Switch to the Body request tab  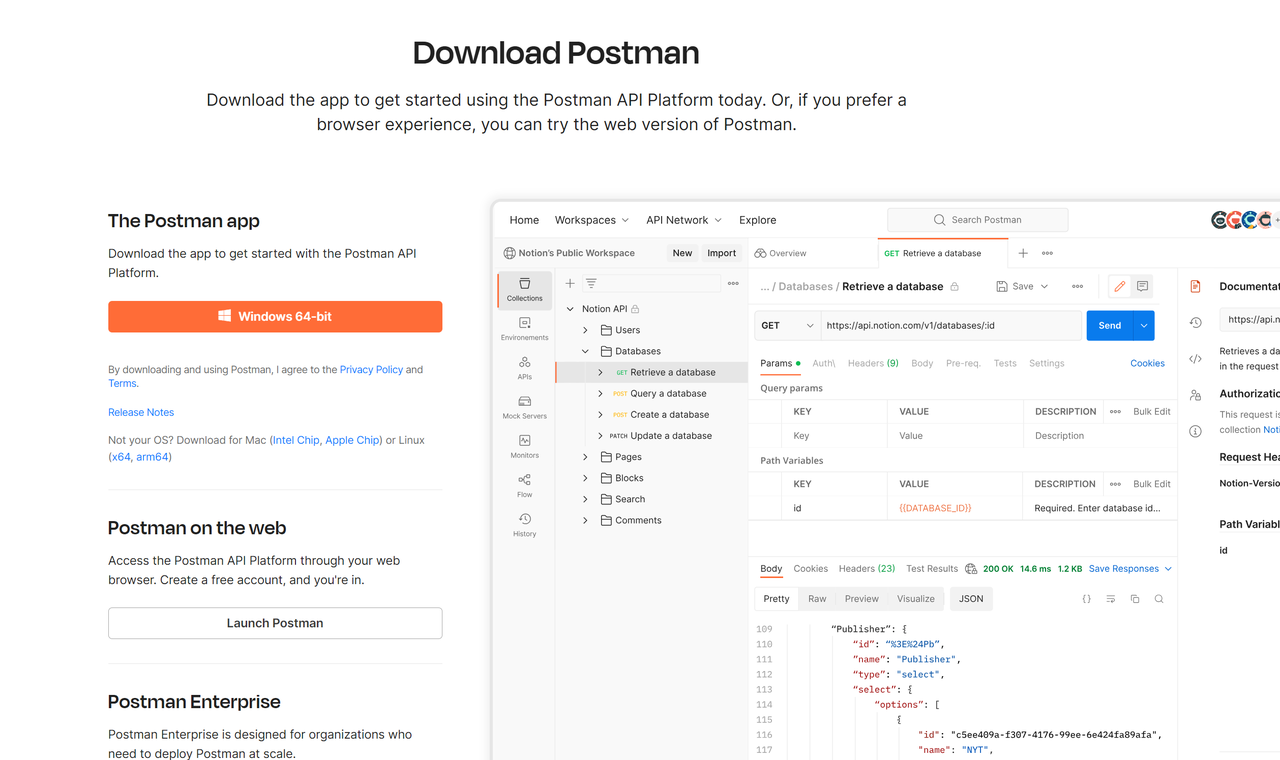click(x=922, y=363)
